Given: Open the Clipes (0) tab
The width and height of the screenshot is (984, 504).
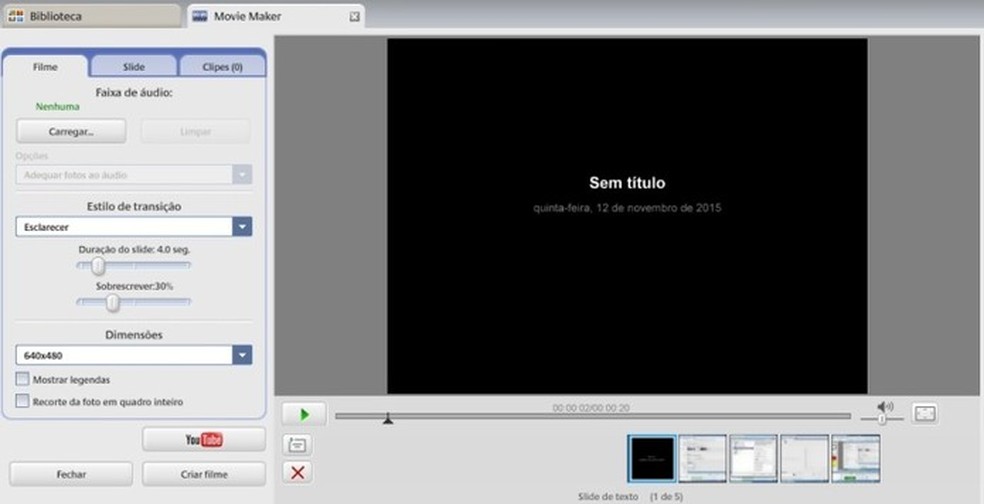Looking at the screenshot, I should [222, 67].
